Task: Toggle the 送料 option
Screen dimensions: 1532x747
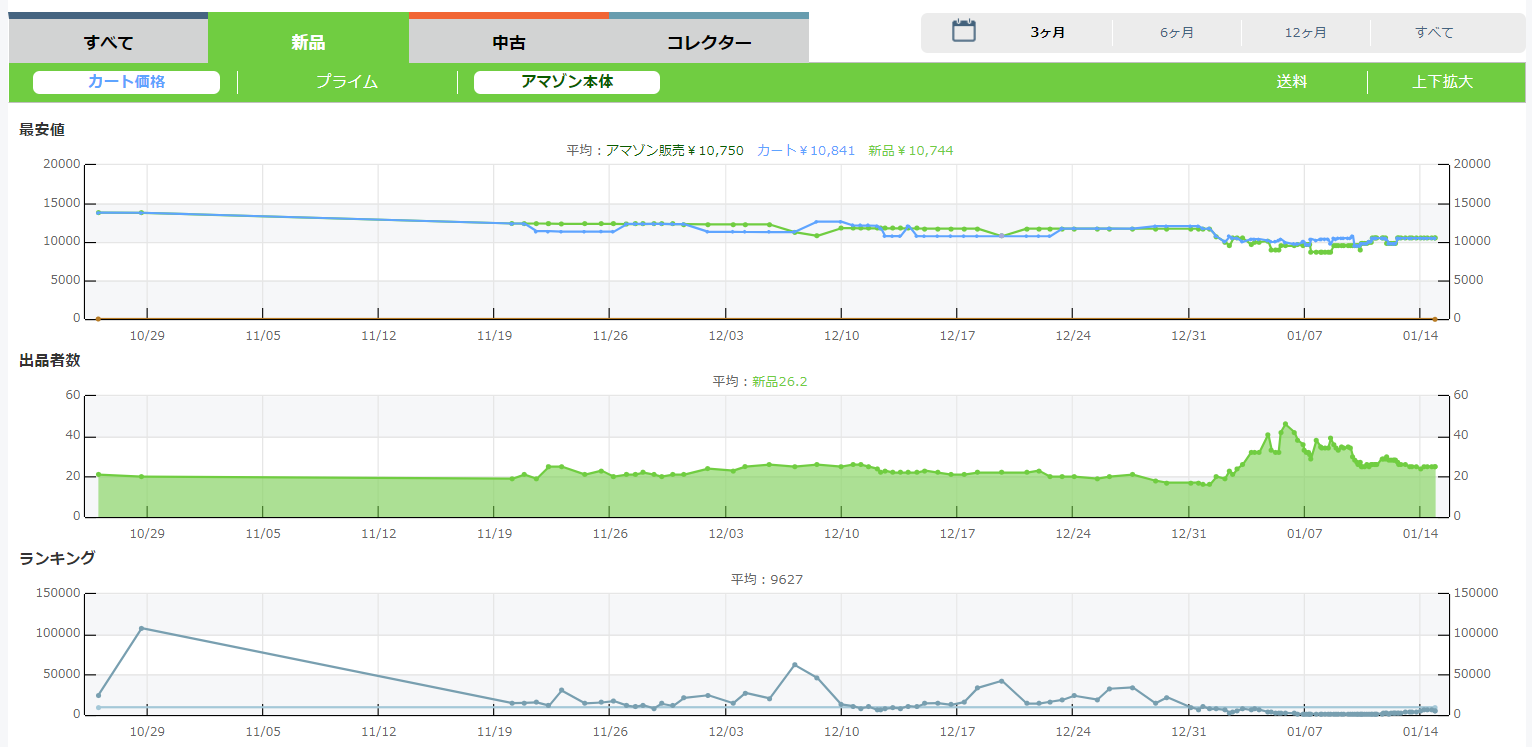Action: point(1291,82)
